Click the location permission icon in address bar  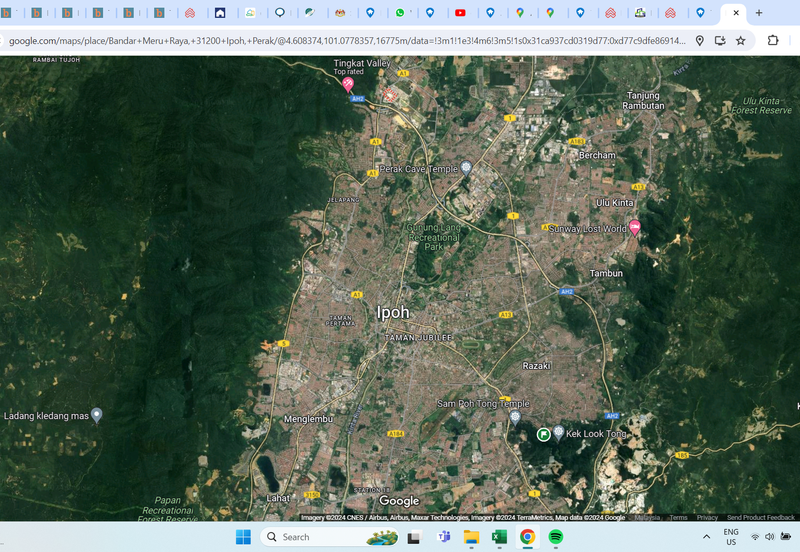[700, 41]
